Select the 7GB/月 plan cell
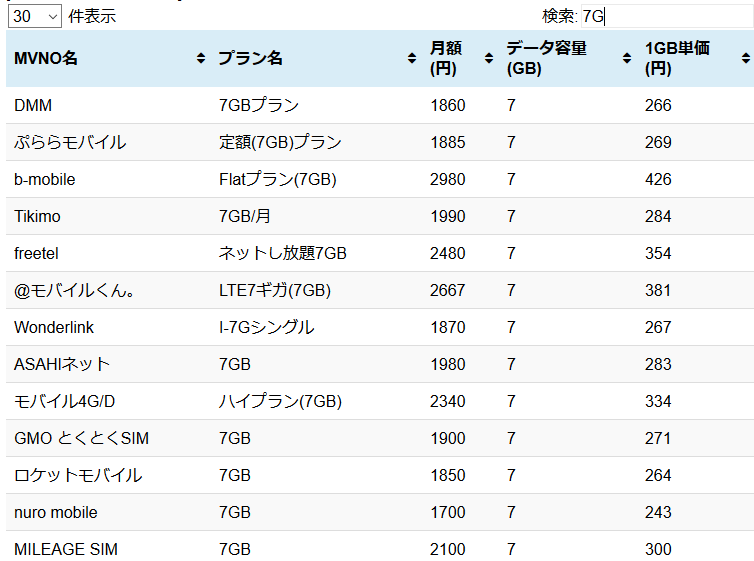 [245, 216]
